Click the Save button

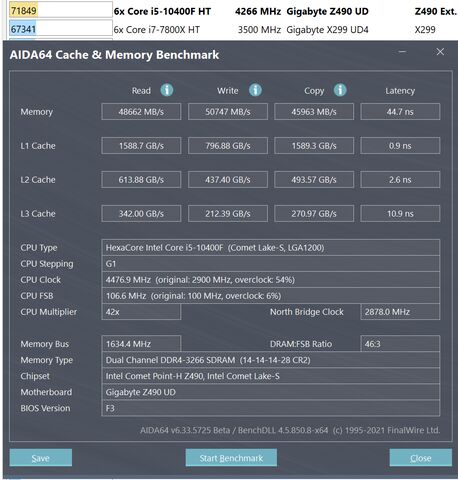41,458
